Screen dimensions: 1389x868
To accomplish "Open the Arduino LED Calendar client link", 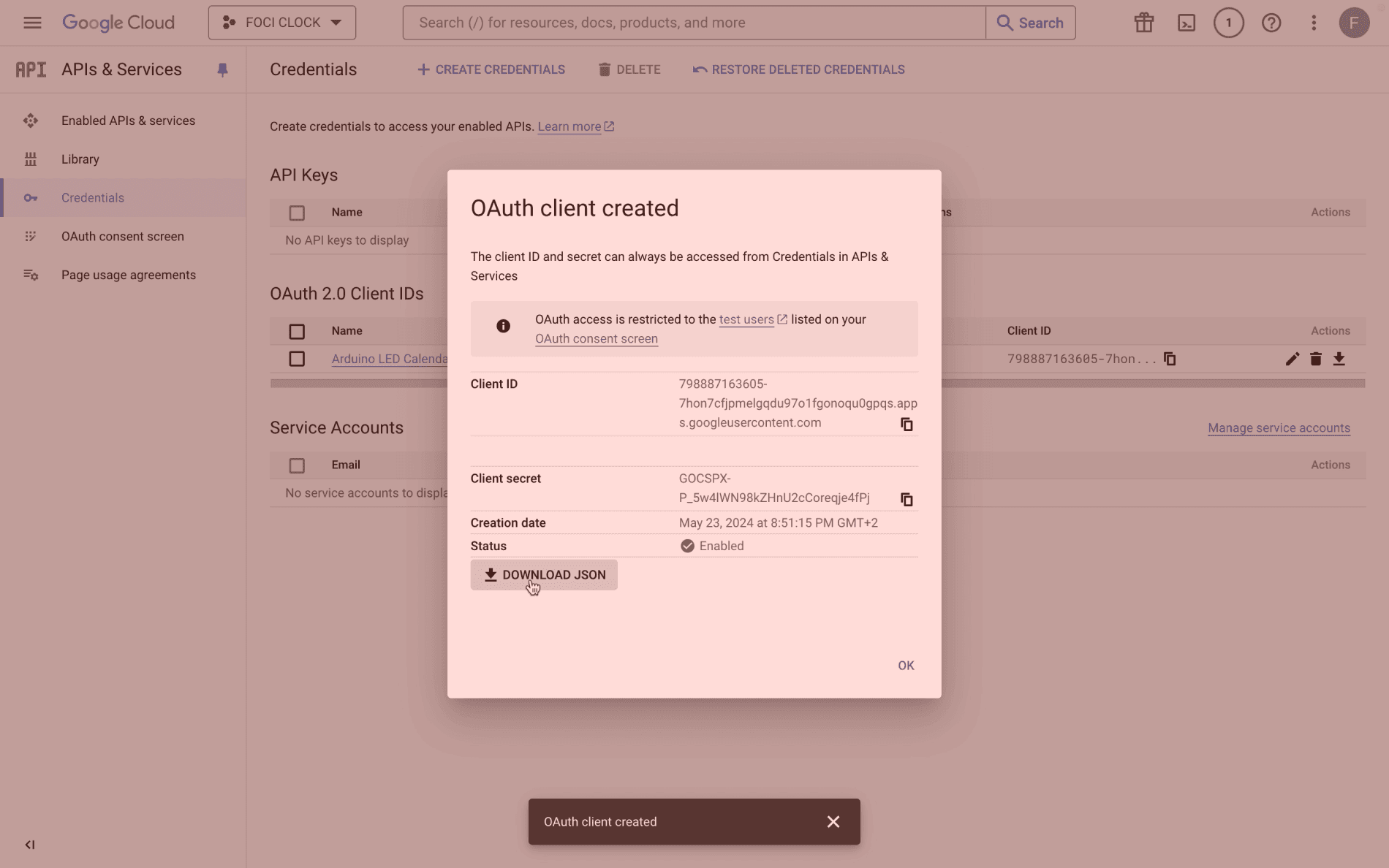I will [x=390, y=359].
